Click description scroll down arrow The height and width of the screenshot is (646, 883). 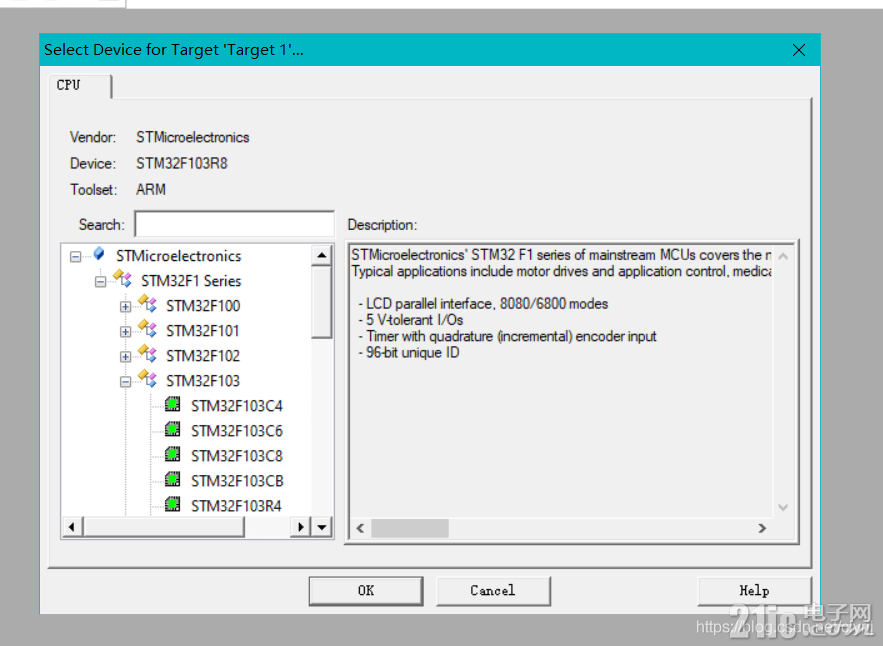tap(783, 507)
